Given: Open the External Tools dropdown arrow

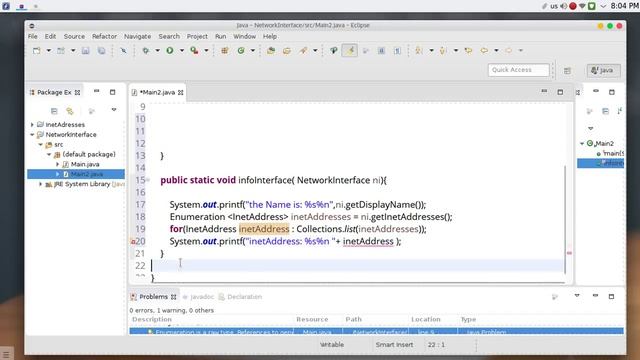Looking at the screenshot, I should tap(207, 51).
